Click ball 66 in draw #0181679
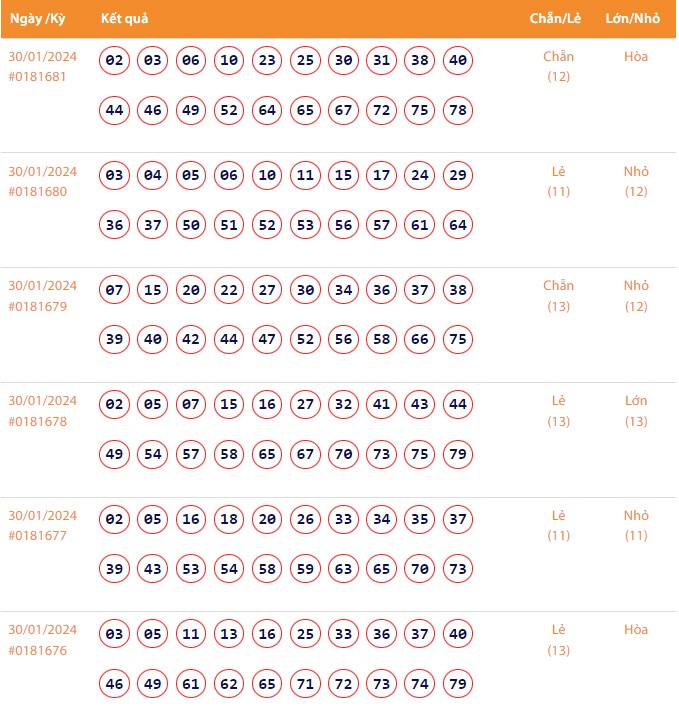The height and width of the screenshot is (710, 679). (x=420, y=339)
